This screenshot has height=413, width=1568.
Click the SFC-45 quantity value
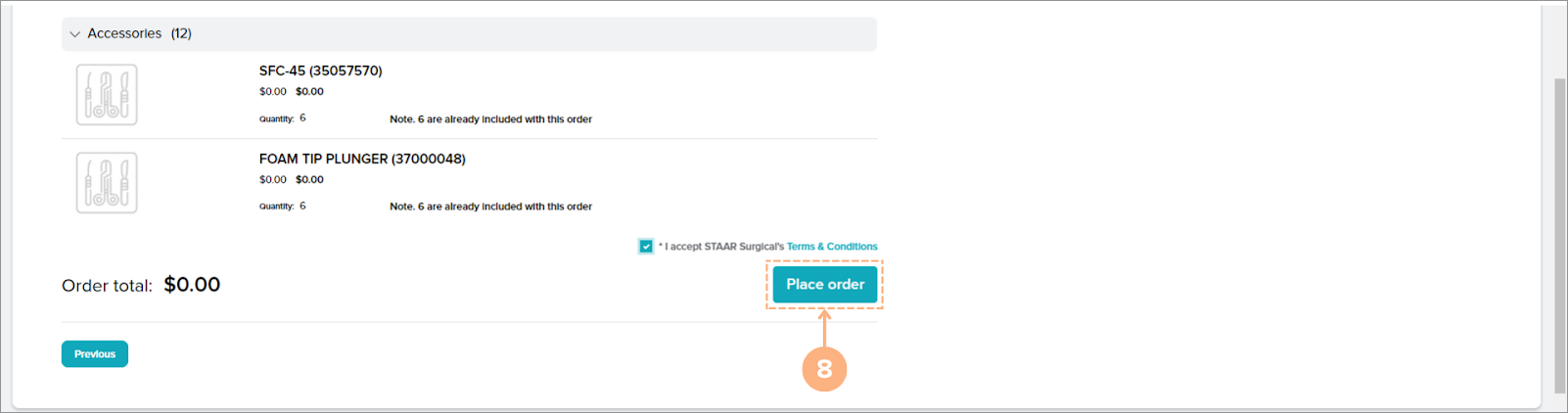click(302, 118)
